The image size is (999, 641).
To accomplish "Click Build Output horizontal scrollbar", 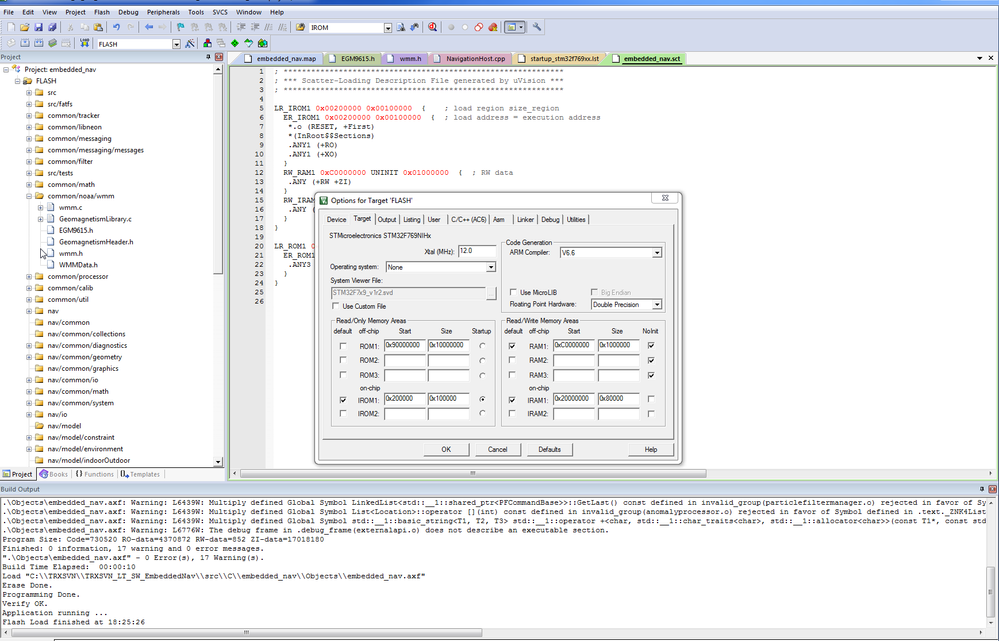I will [248, 633].
